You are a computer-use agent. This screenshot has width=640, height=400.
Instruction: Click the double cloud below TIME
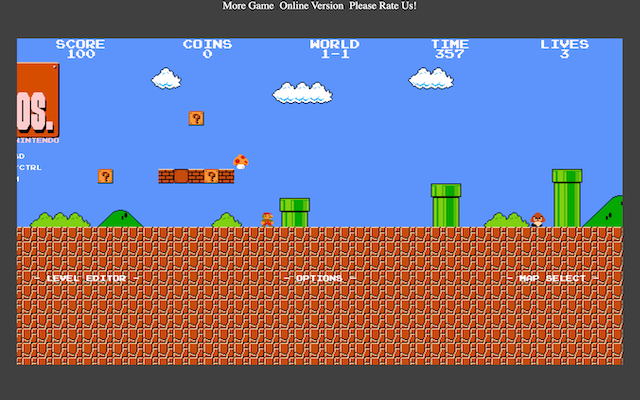(x=431, y=78)
